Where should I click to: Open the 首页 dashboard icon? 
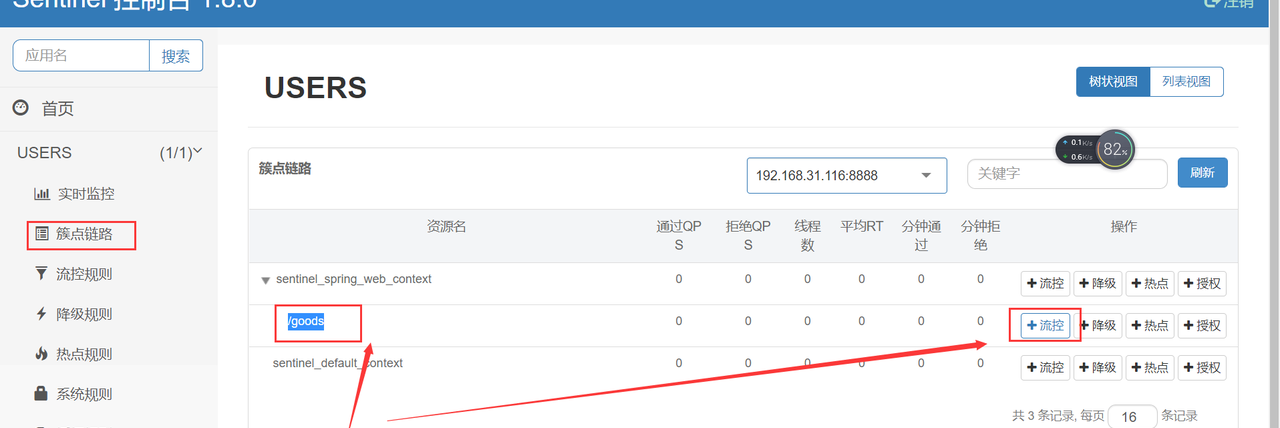click(x=20, y=108)
